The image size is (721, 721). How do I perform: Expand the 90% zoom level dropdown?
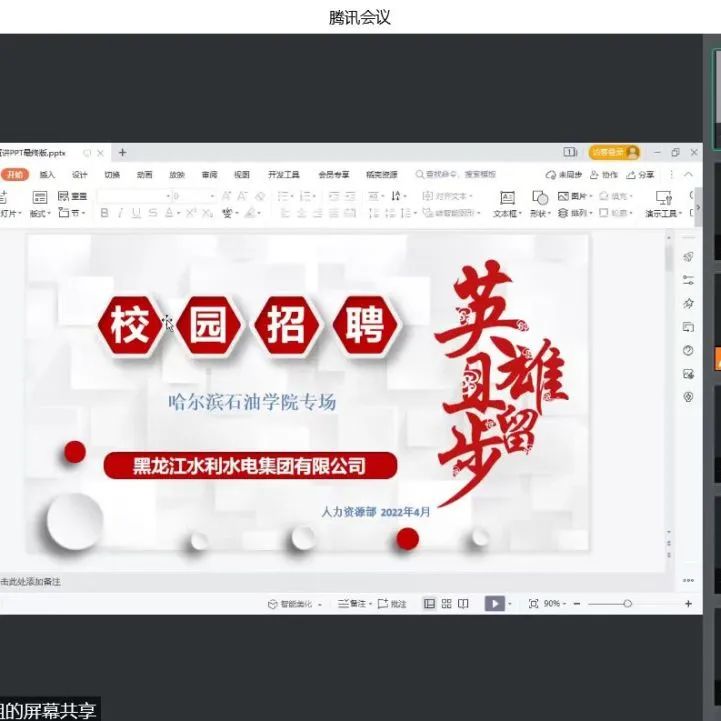coord(555,604)
